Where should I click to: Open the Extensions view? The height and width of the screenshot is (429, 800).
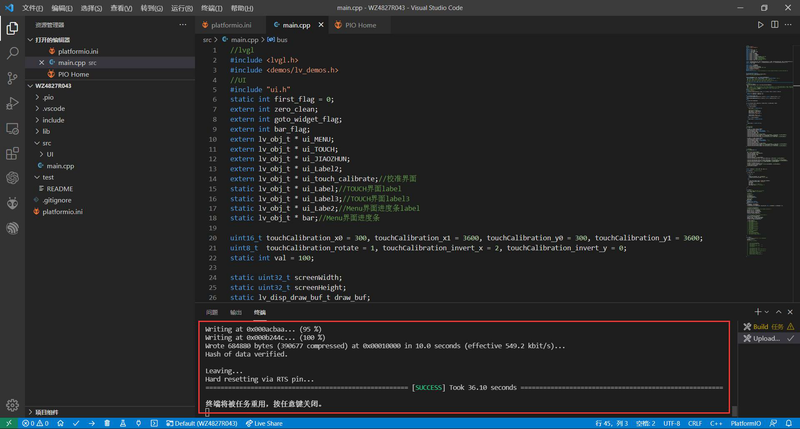(12, 153)
